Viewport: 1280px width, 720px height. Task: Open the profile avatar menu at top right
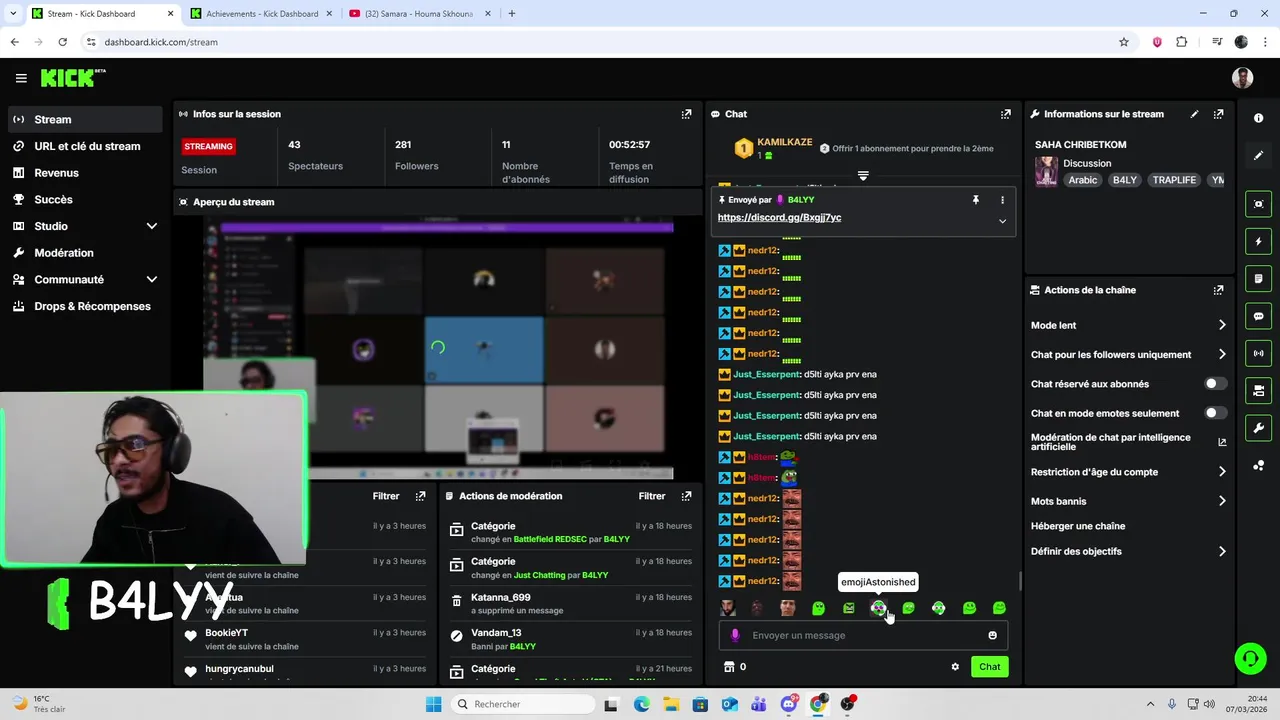point(1242,78)
